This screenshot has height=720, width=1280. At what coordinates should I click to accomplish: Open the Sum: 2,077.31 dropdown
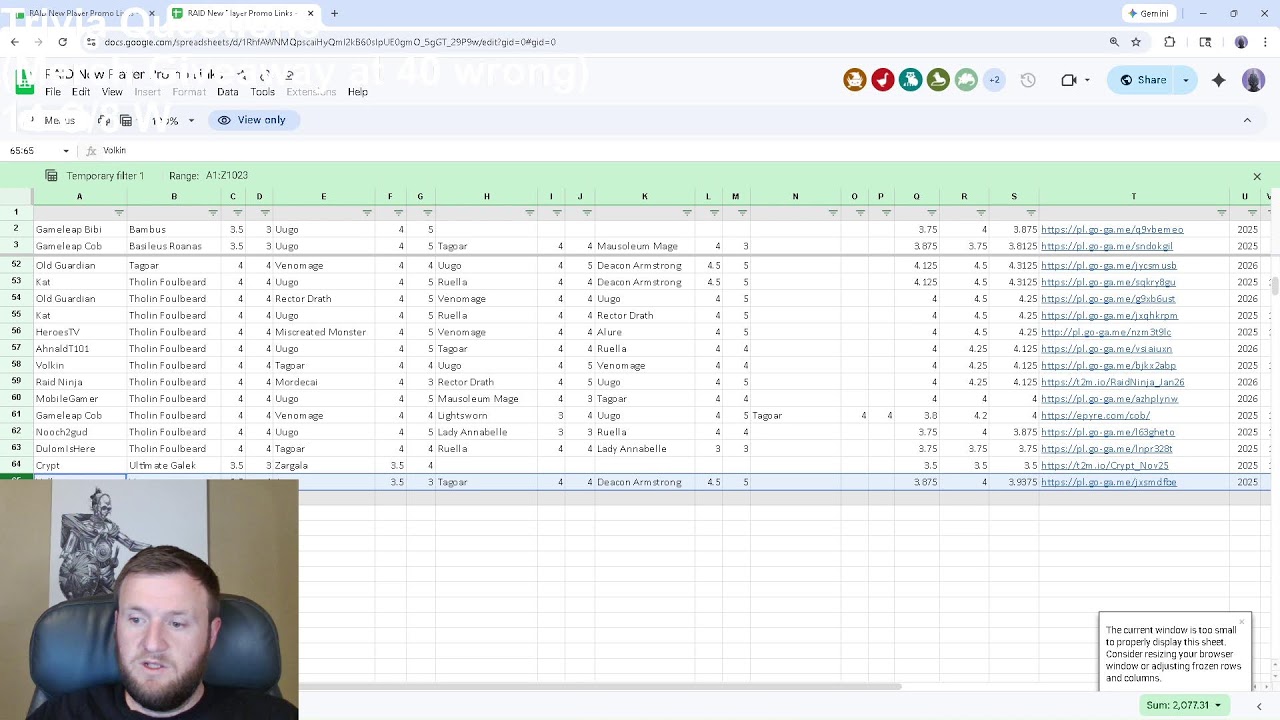[1185, 705]
